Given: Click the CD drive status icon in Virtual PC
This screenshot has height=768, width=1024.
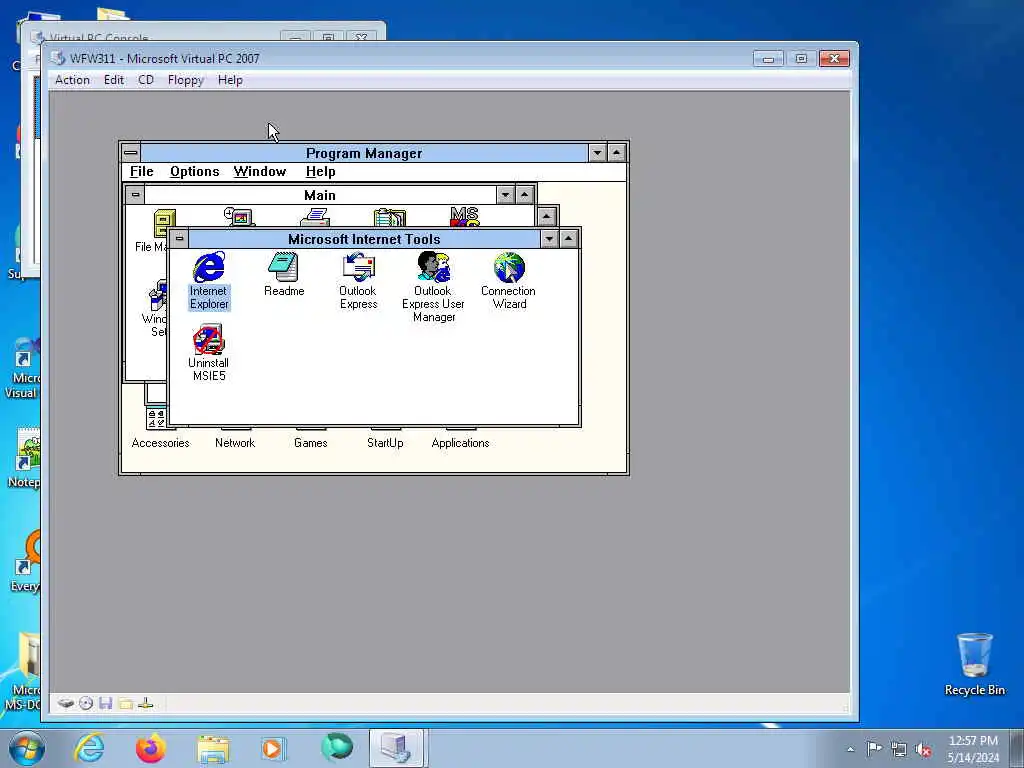Looking at the screenshot, I should [x=86, y=703].
